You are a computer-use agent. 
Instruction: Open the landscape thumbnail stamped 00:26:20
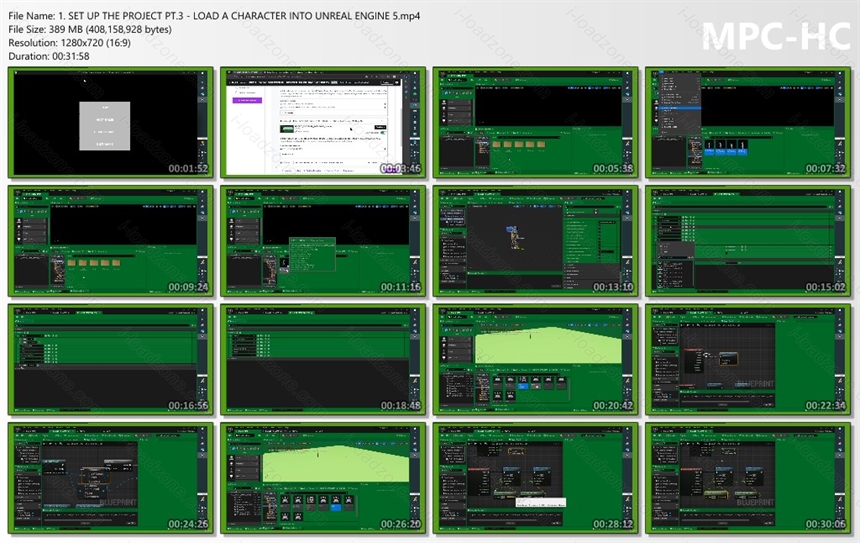(323, 478)
